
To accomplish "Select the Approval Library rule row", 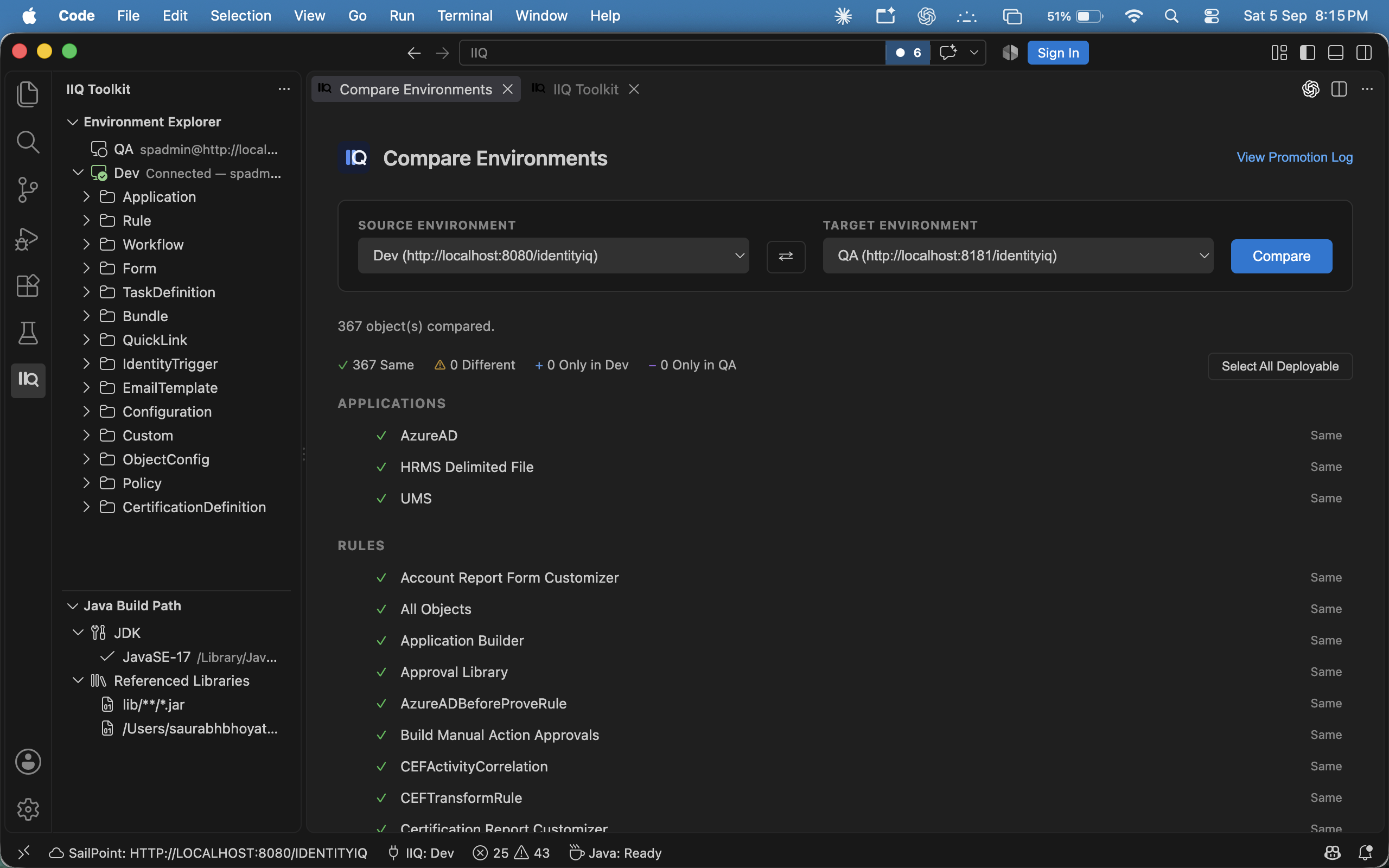I will point(845,672).
